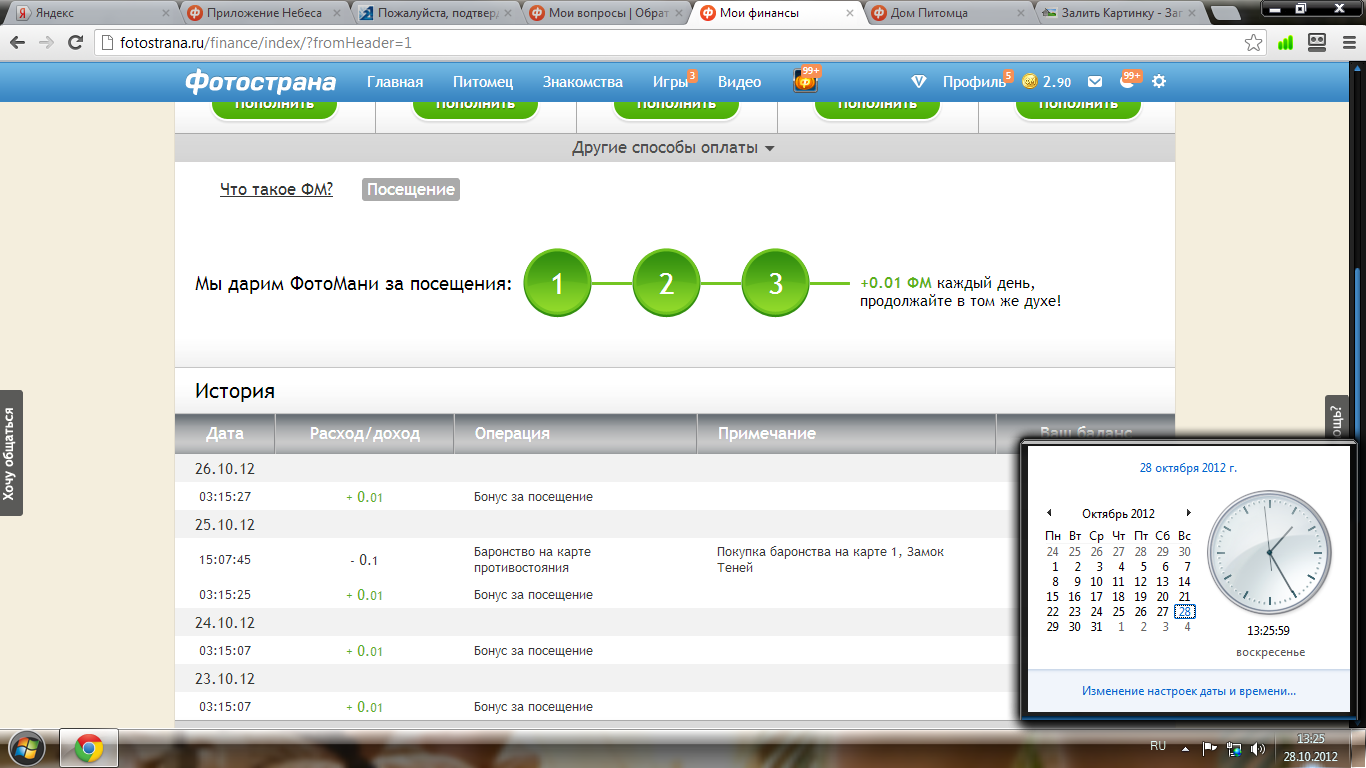Click the diamond VIP icon in header
The height and width of the screenshot is (768, 1366).
919,82
